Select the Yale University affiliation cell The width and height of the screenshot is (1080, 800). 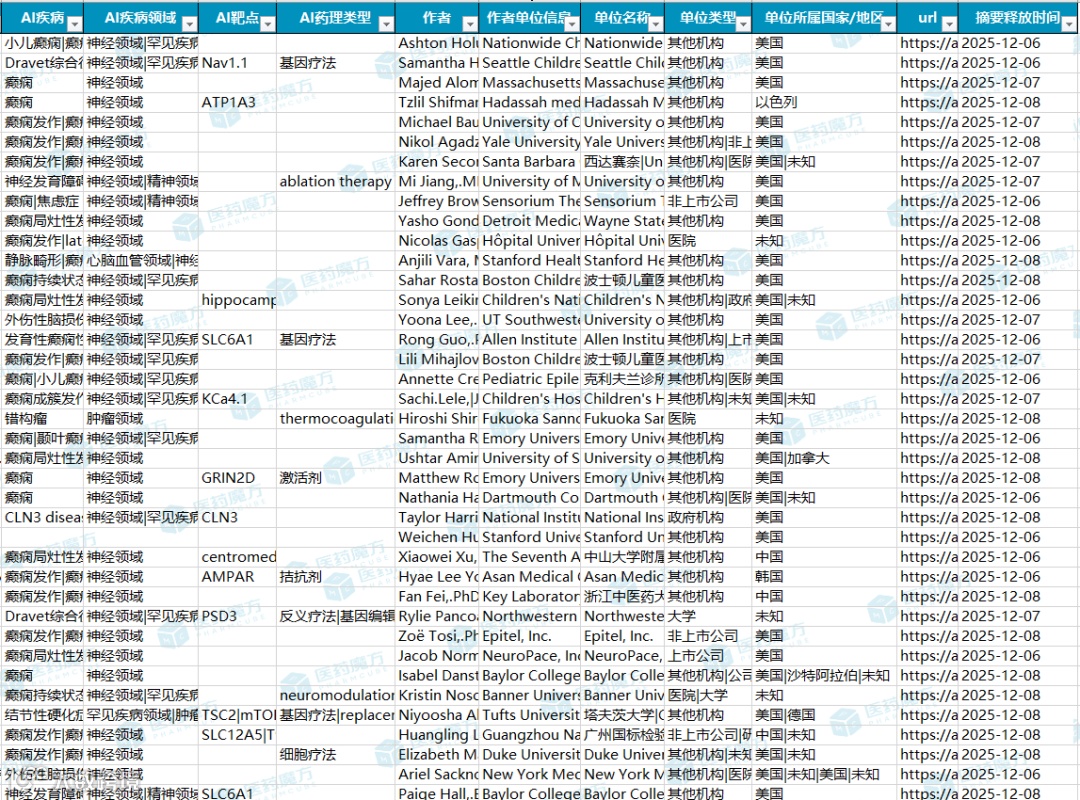pos(530,142)
